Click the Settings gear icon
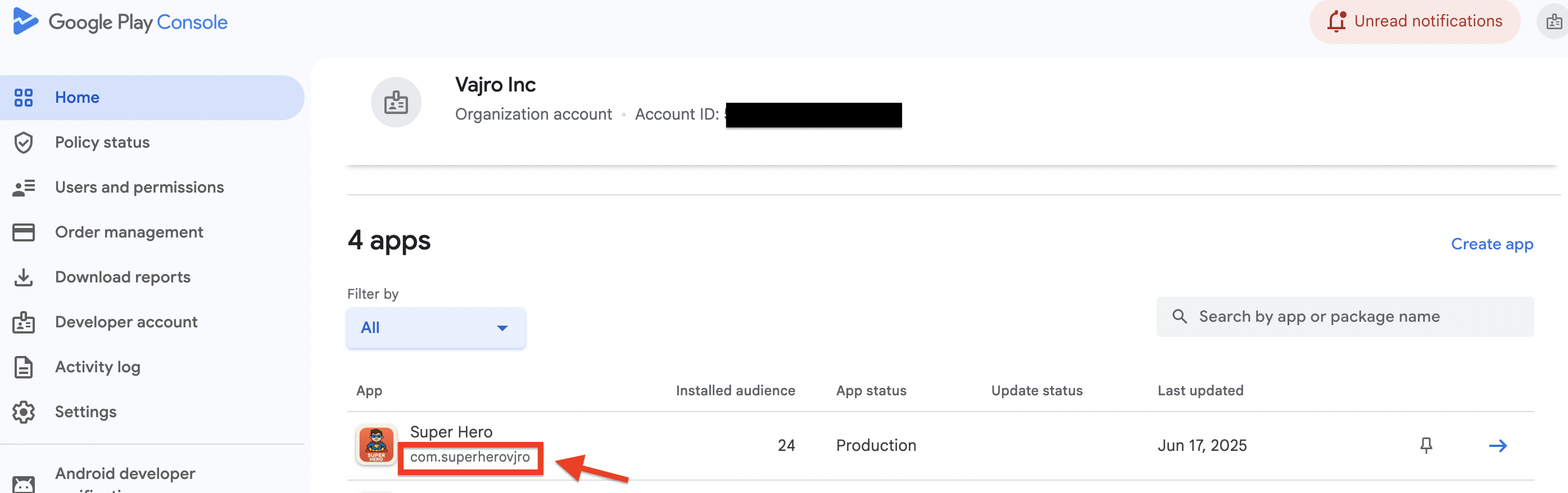The width and height of the screenshot is (1568, 493). pos(23,412)
